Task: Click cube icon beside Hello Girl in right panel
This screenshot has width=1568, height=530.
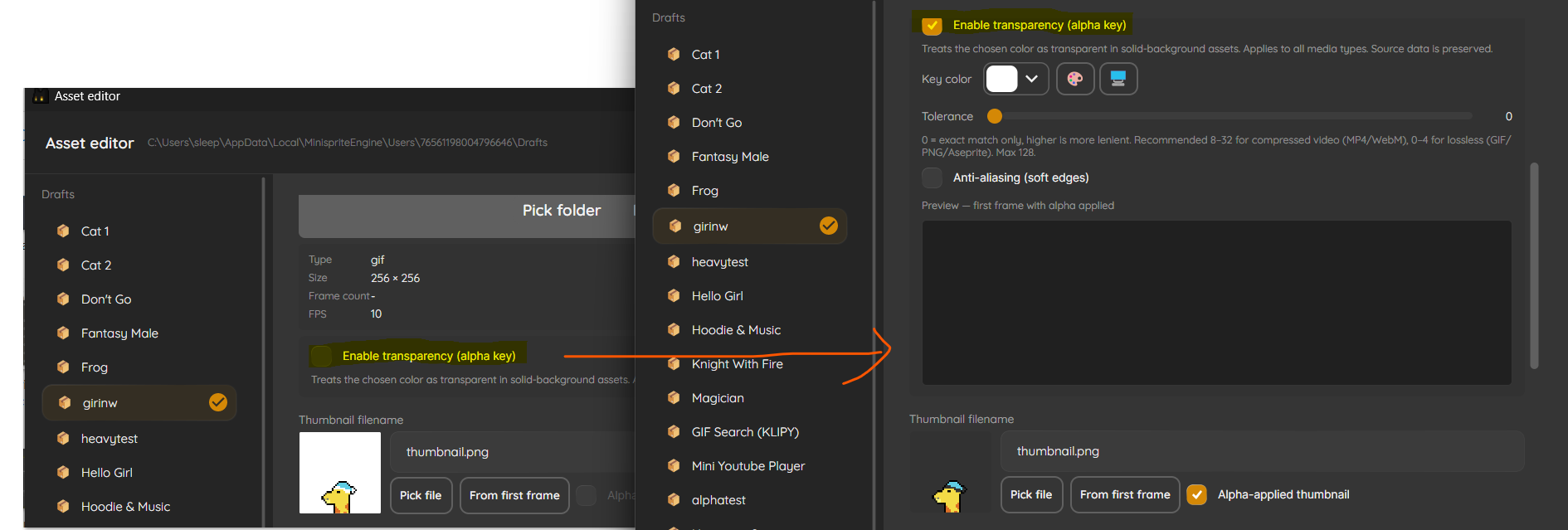Action: [x=674, y=295]
